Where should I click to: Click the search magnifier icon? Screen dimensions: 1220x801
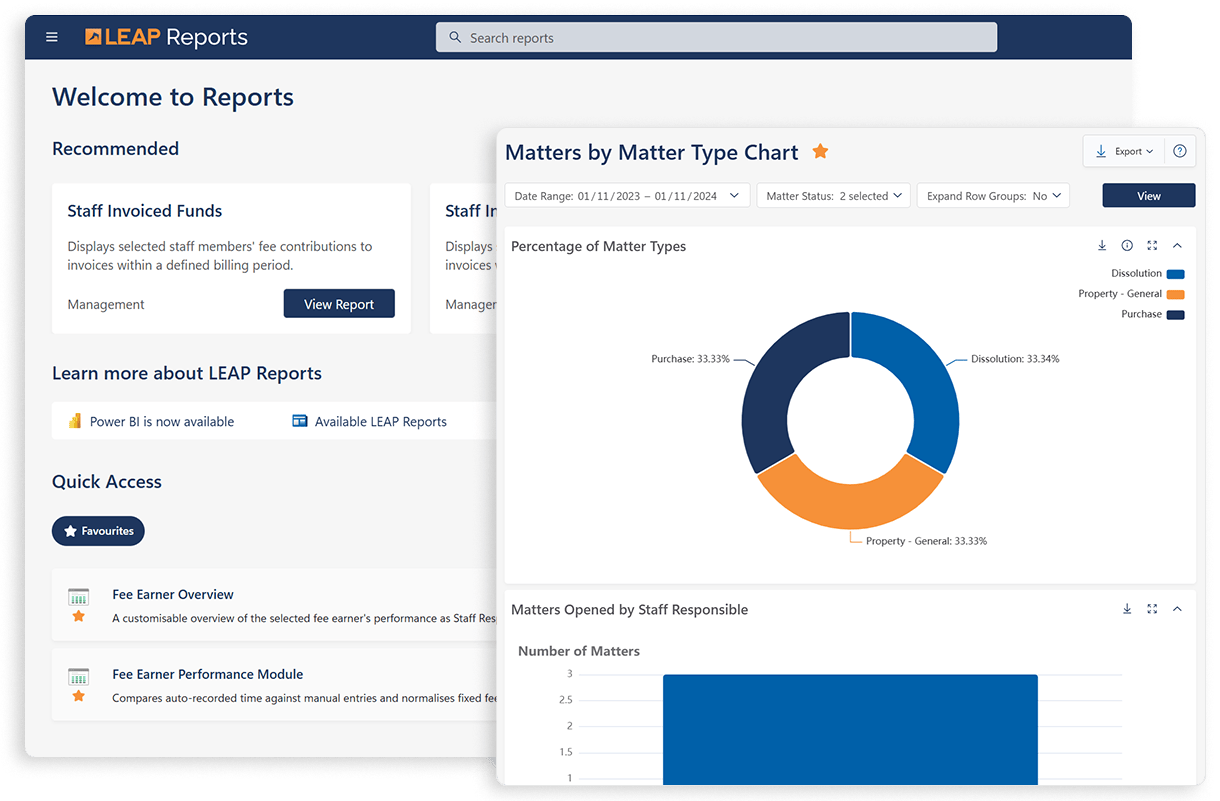pos(455,38)
